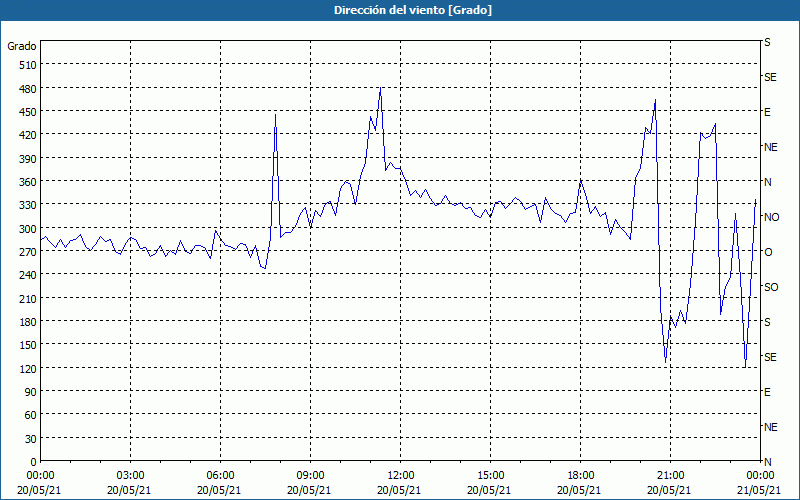Image resolution: width=800 pixels, height=500 pixels.
Task: Select the "E" compass label level with 450
Action: pyautogui.click(x=767, y=112)
